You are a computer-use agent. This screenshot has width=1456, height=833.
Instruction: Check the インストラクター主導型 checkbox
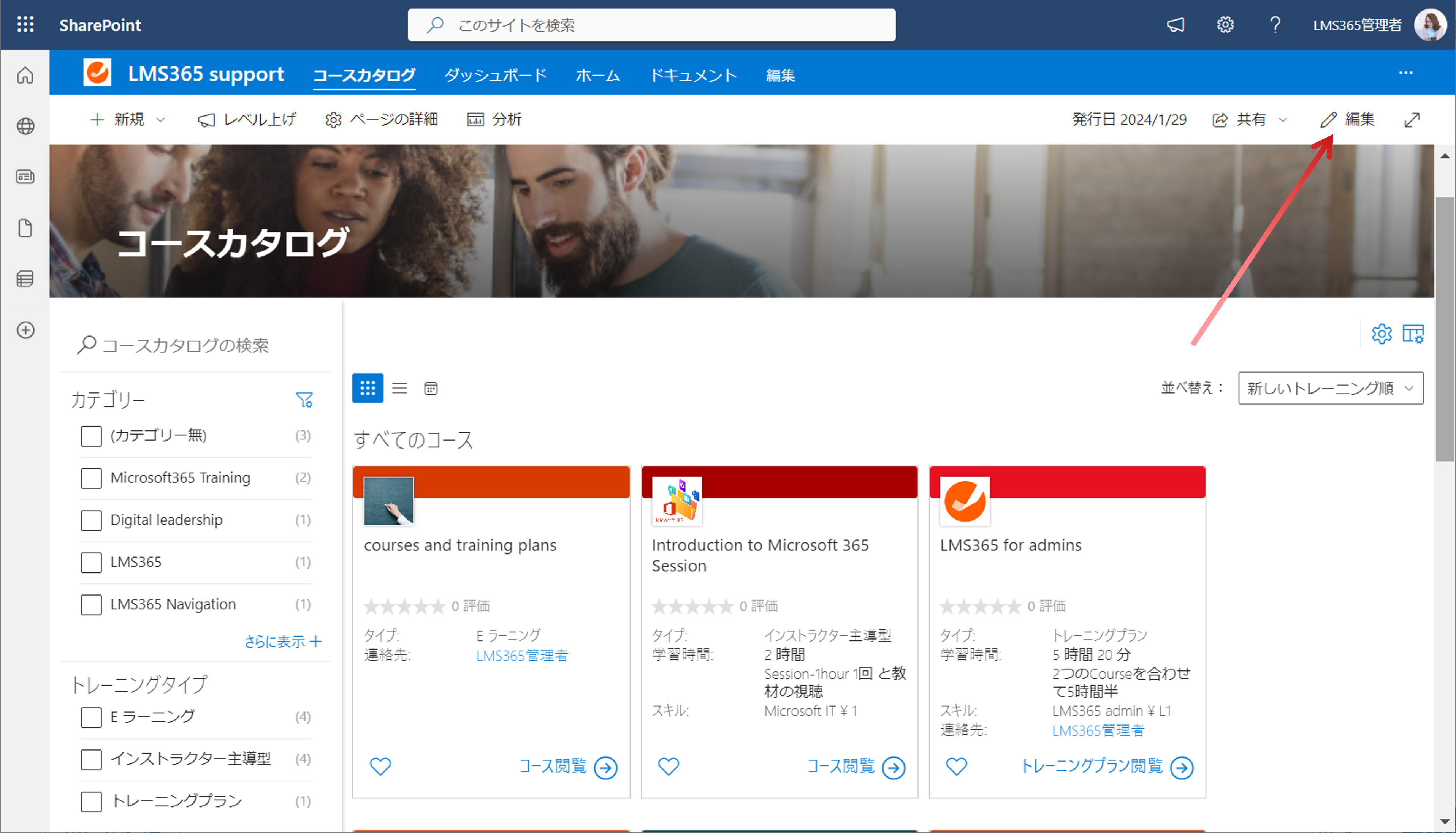(91, 760)
